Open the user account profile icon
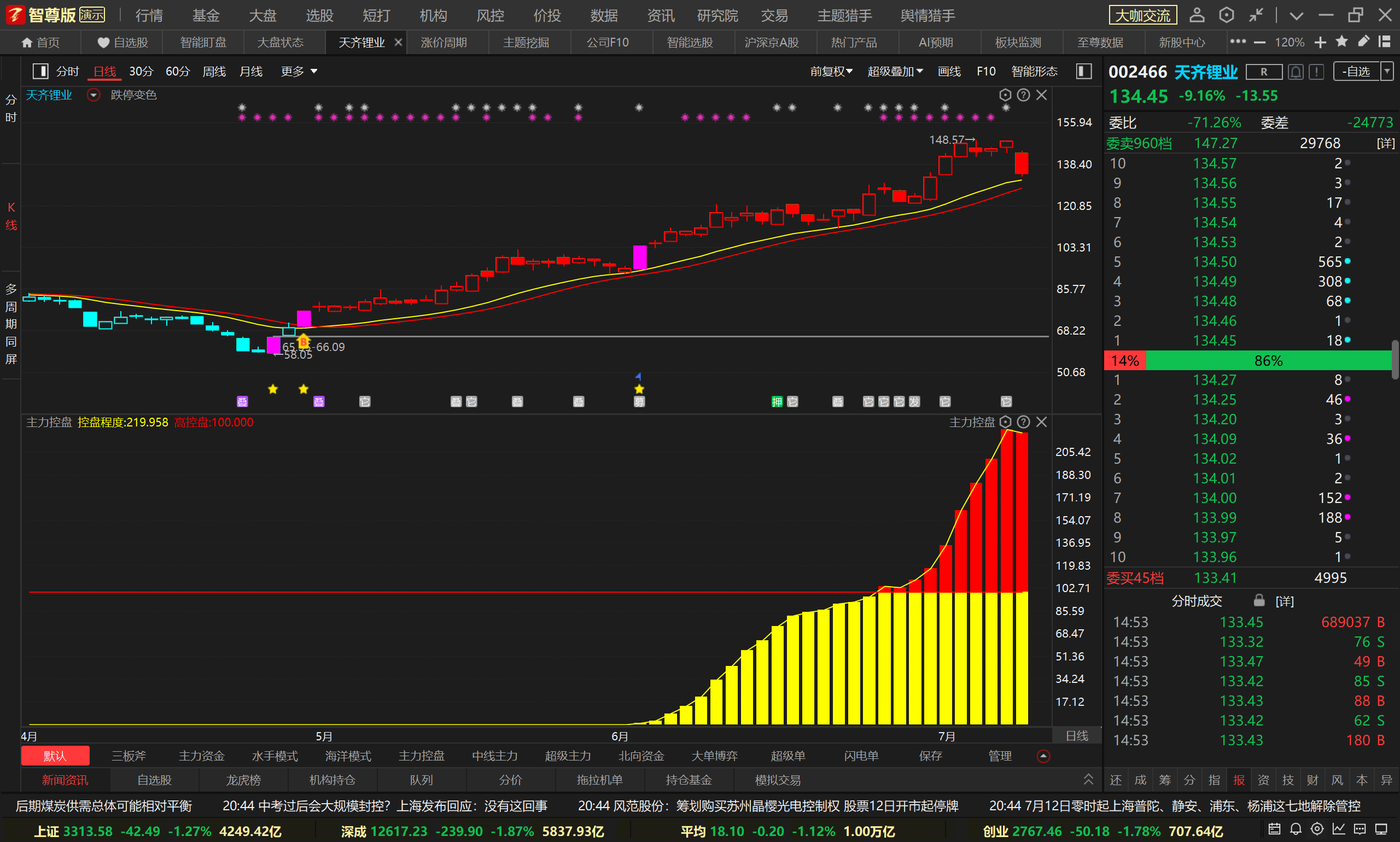 [x=1197, y=15]
